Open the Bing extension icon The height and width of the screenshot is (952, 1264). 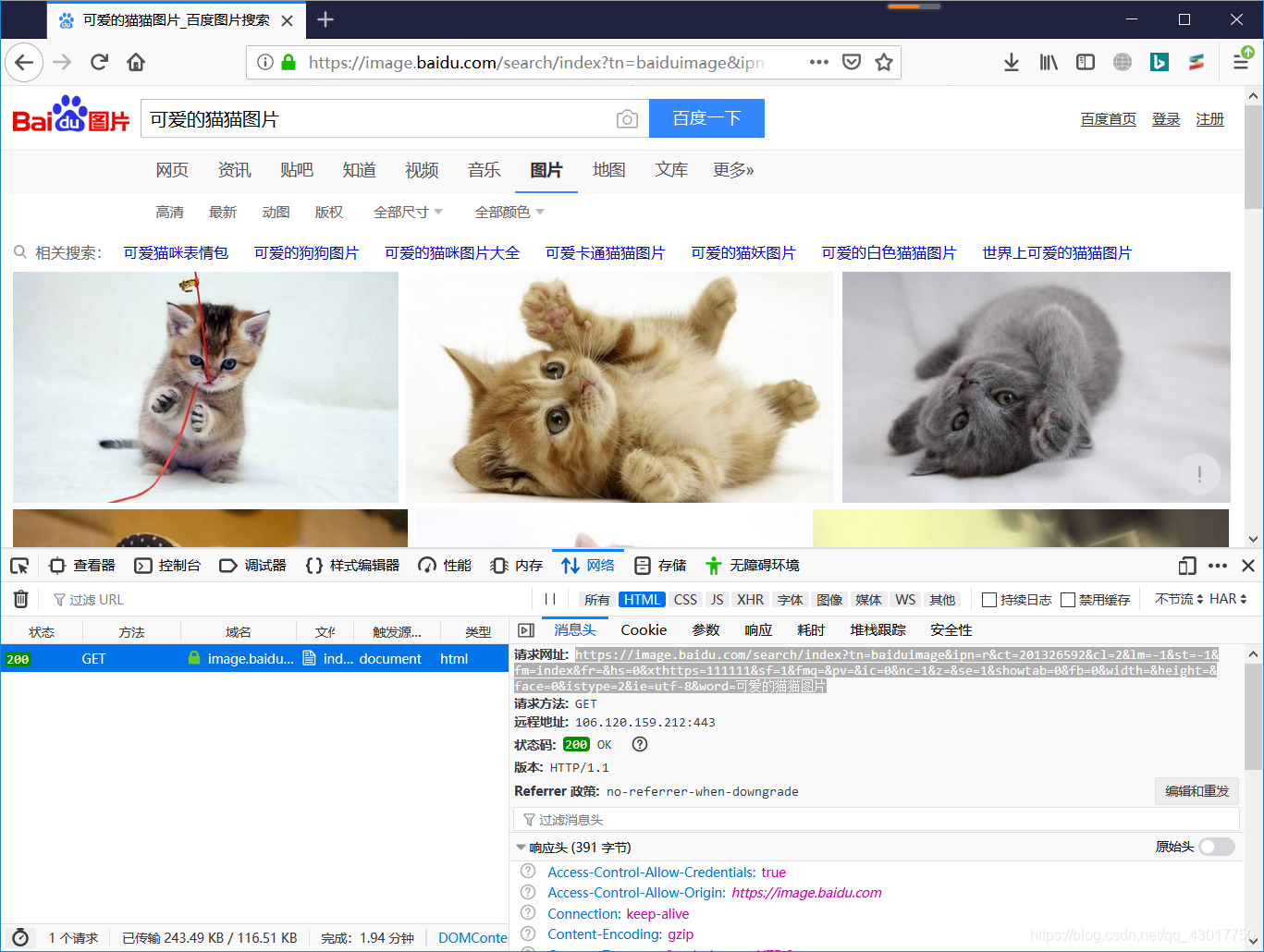[1160, 62]
